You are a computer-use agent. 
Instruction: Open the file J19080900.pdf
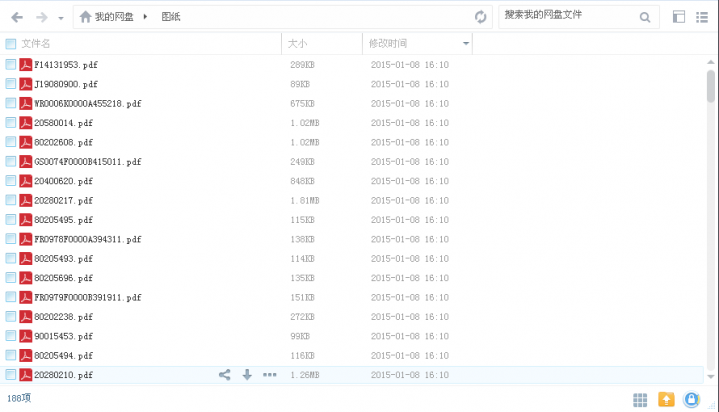tap(66, 84)
